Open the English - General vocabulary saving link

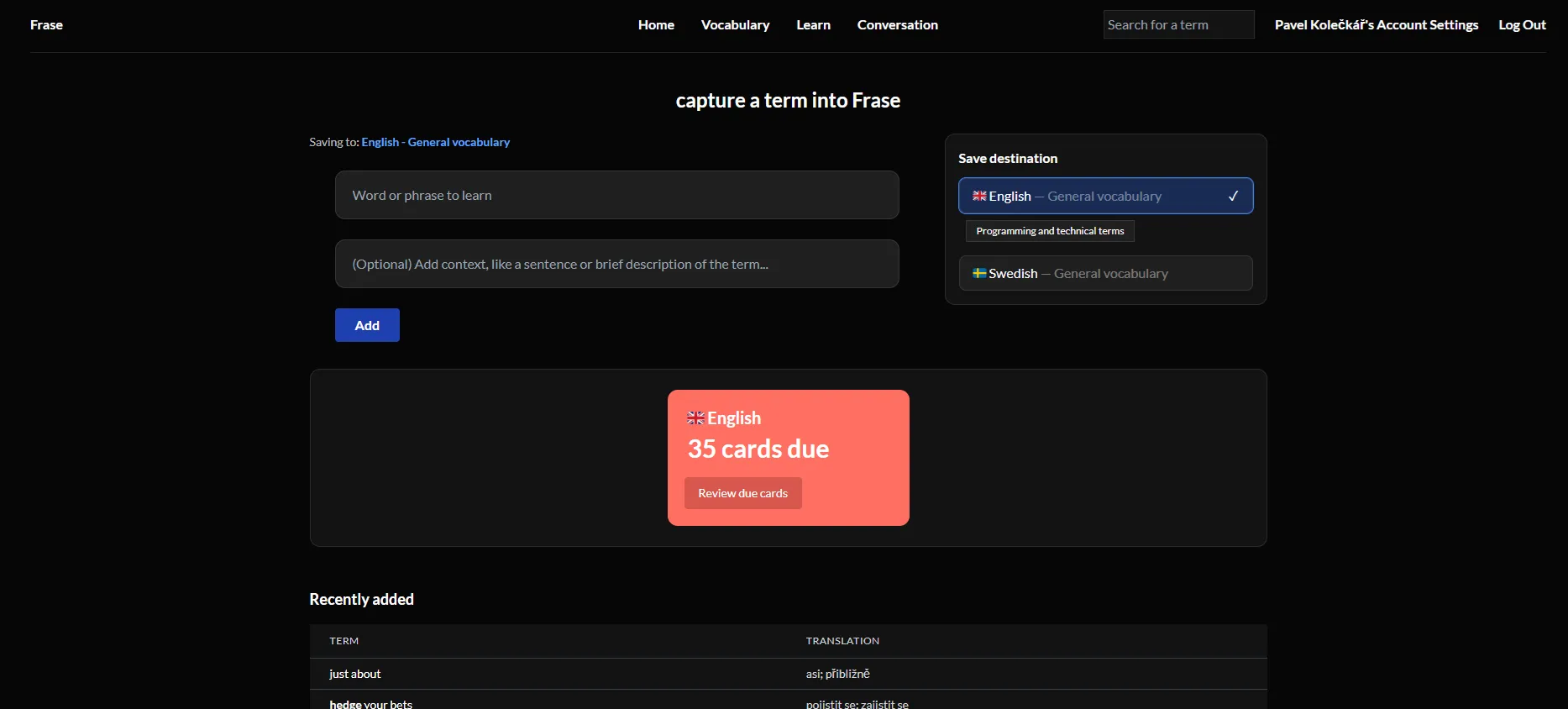point(435,142)
